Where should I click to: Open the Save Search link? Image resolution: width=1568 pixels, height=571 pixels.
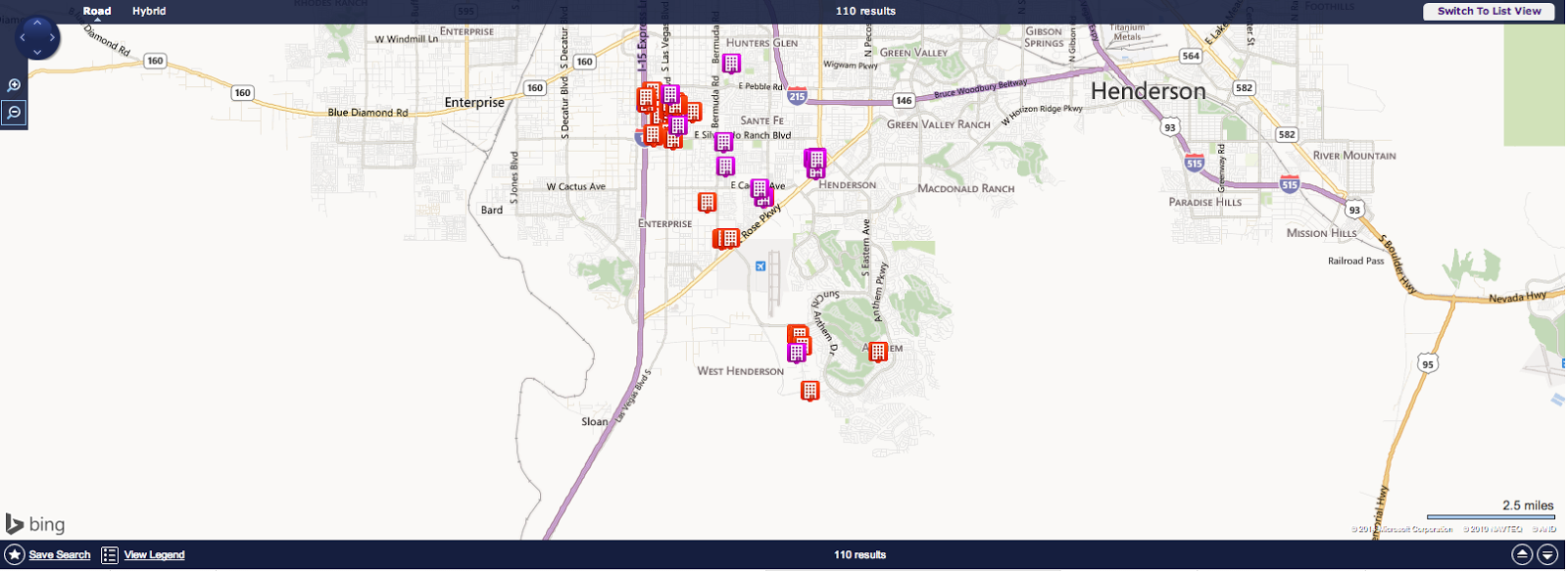tap(60, 555)
